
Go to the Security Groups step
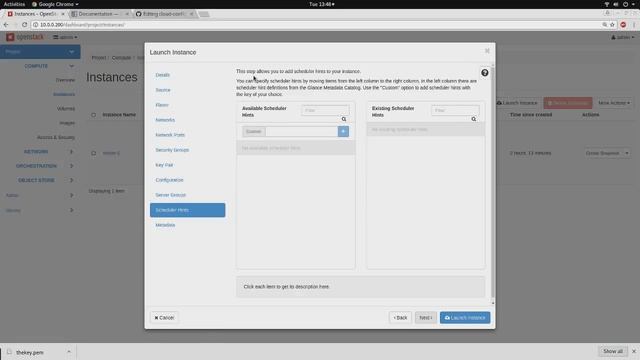pos(172,150)
